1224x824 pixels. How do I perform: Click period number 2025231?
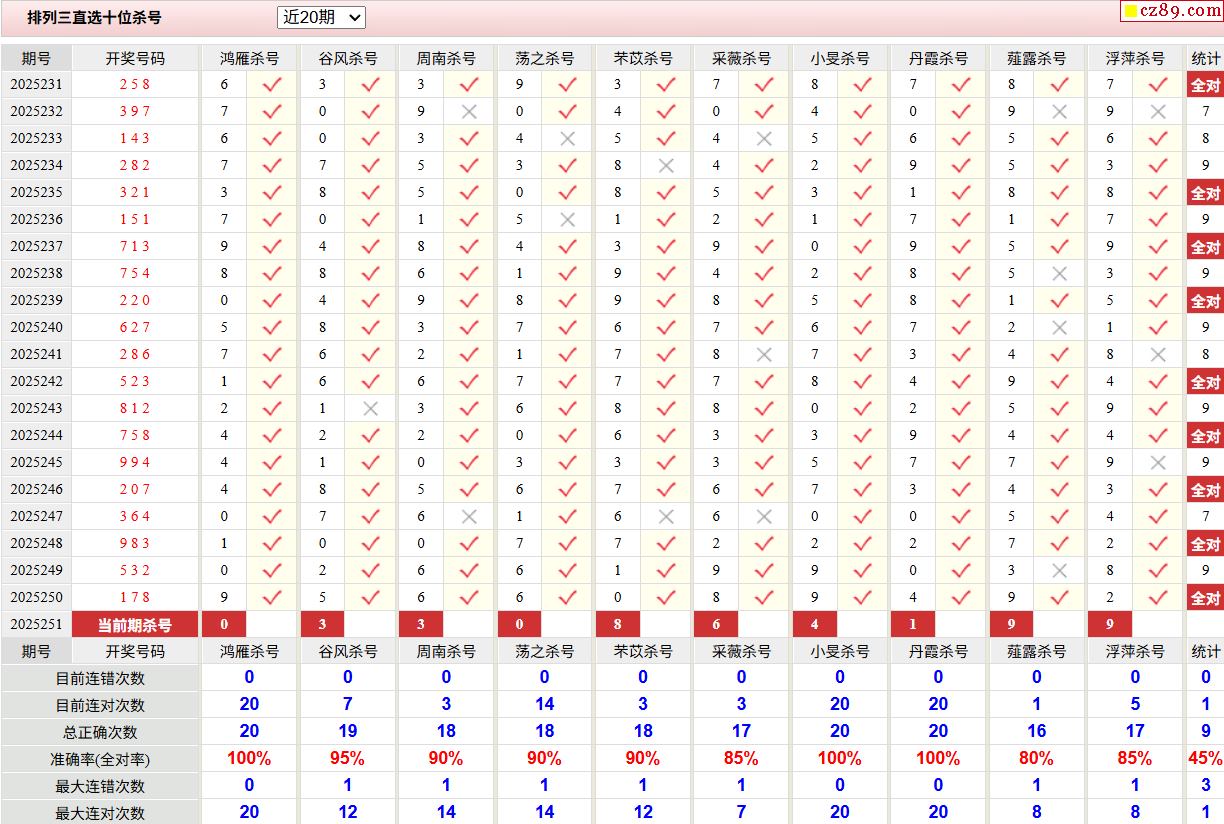pos(36,85)
